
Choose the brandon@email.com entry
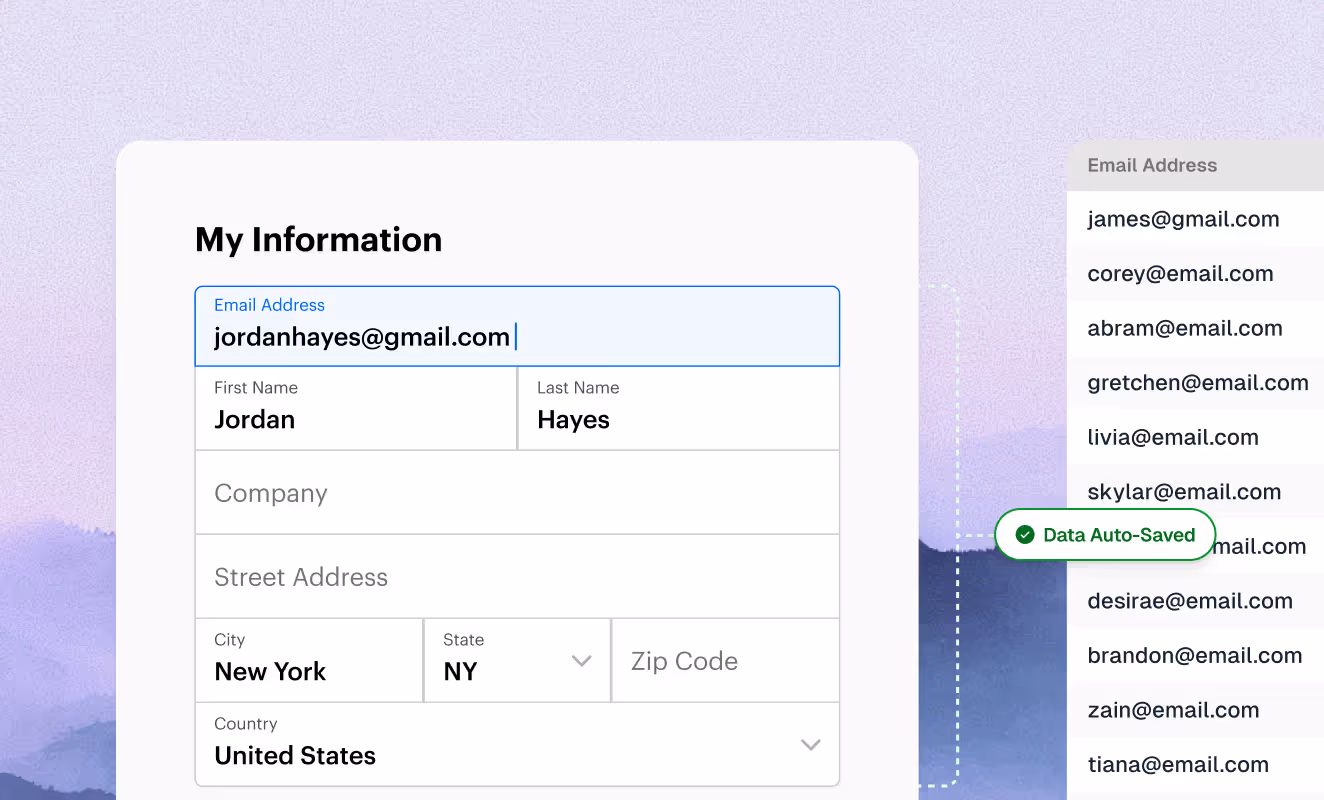pos(1195,656)
